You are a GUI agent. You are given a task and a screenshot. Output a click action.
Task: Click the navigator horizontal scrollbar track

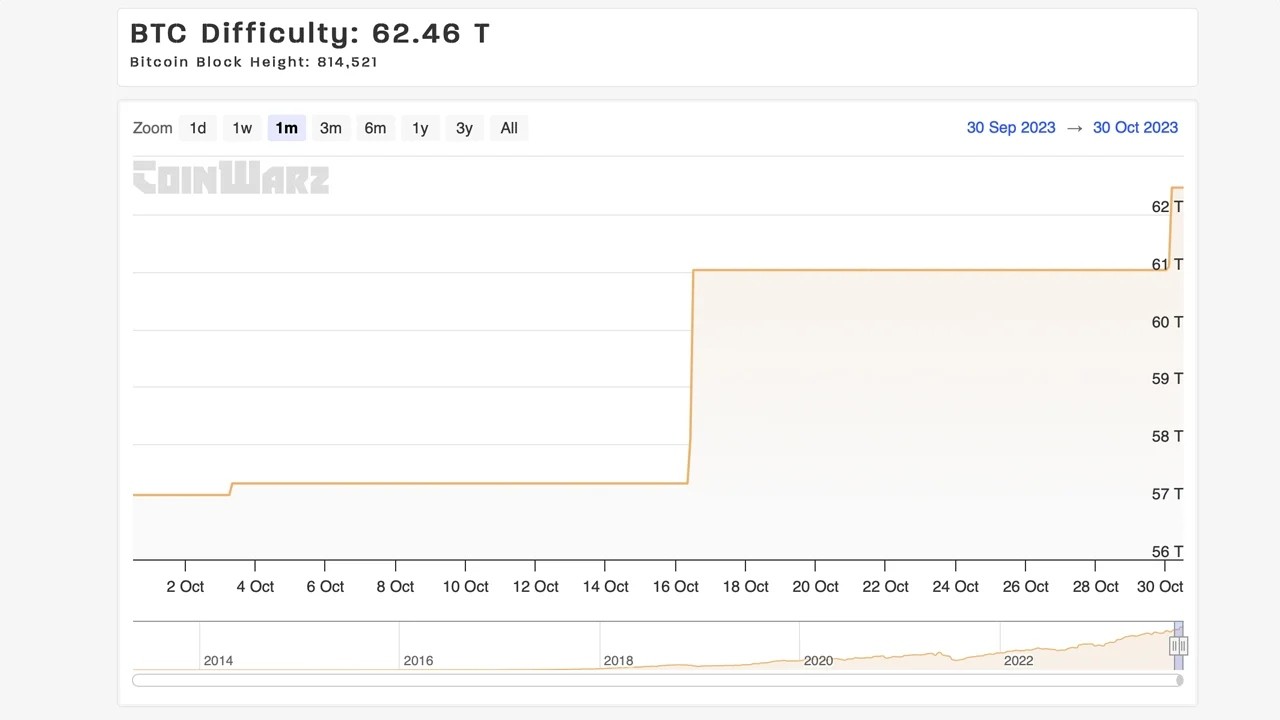pos(655,680)
